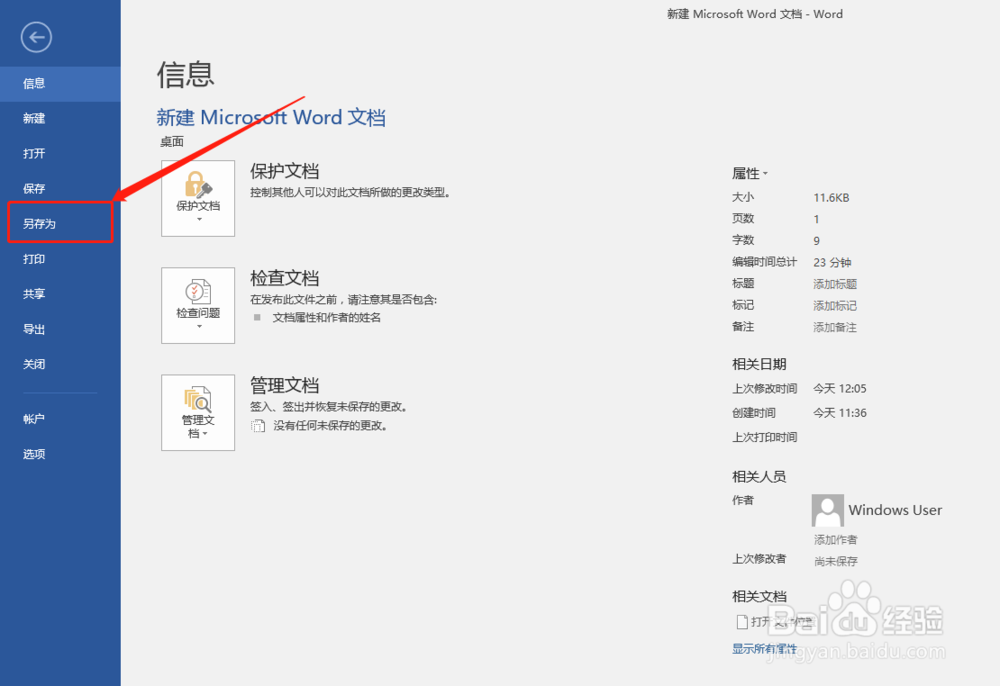Image resolution: width=1000 pixels, height=686 pixels.
Task: Click 文档属性和作者的姓名 text
Action: coord(327,317)
